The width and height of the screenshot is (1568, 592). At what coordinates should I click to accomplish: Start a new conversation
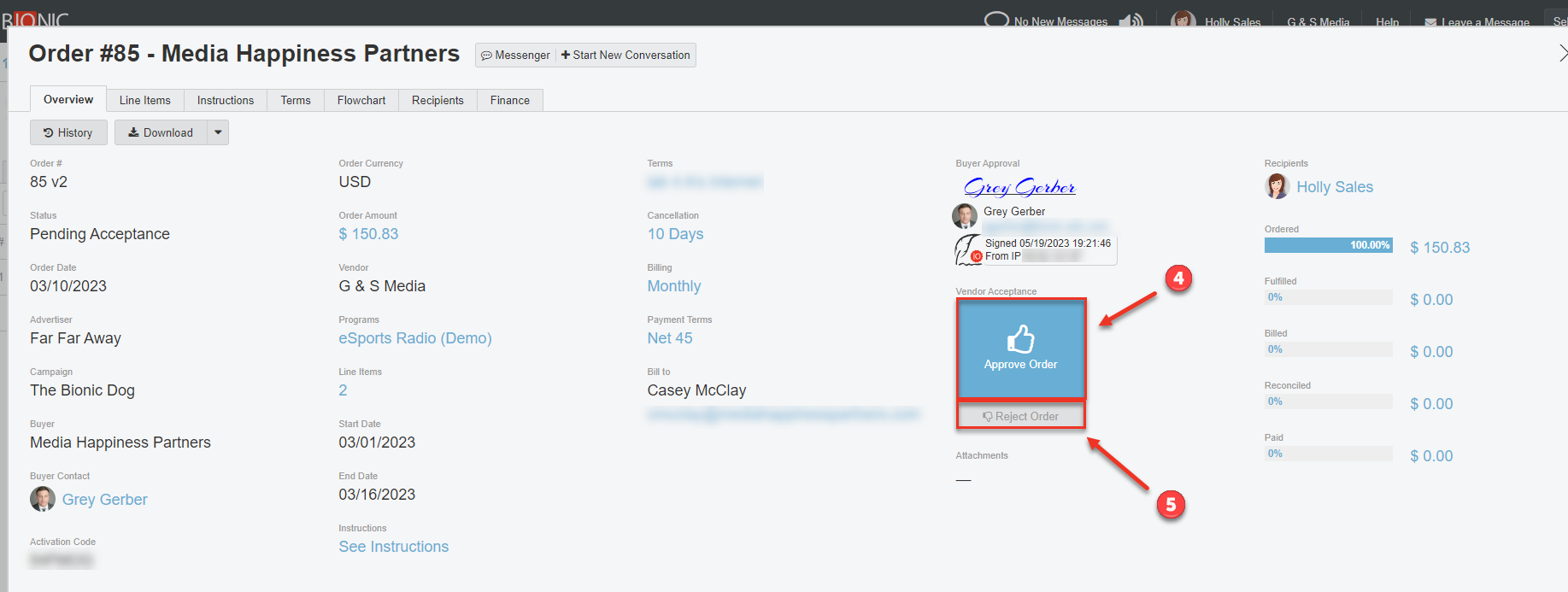pos(625,56)
